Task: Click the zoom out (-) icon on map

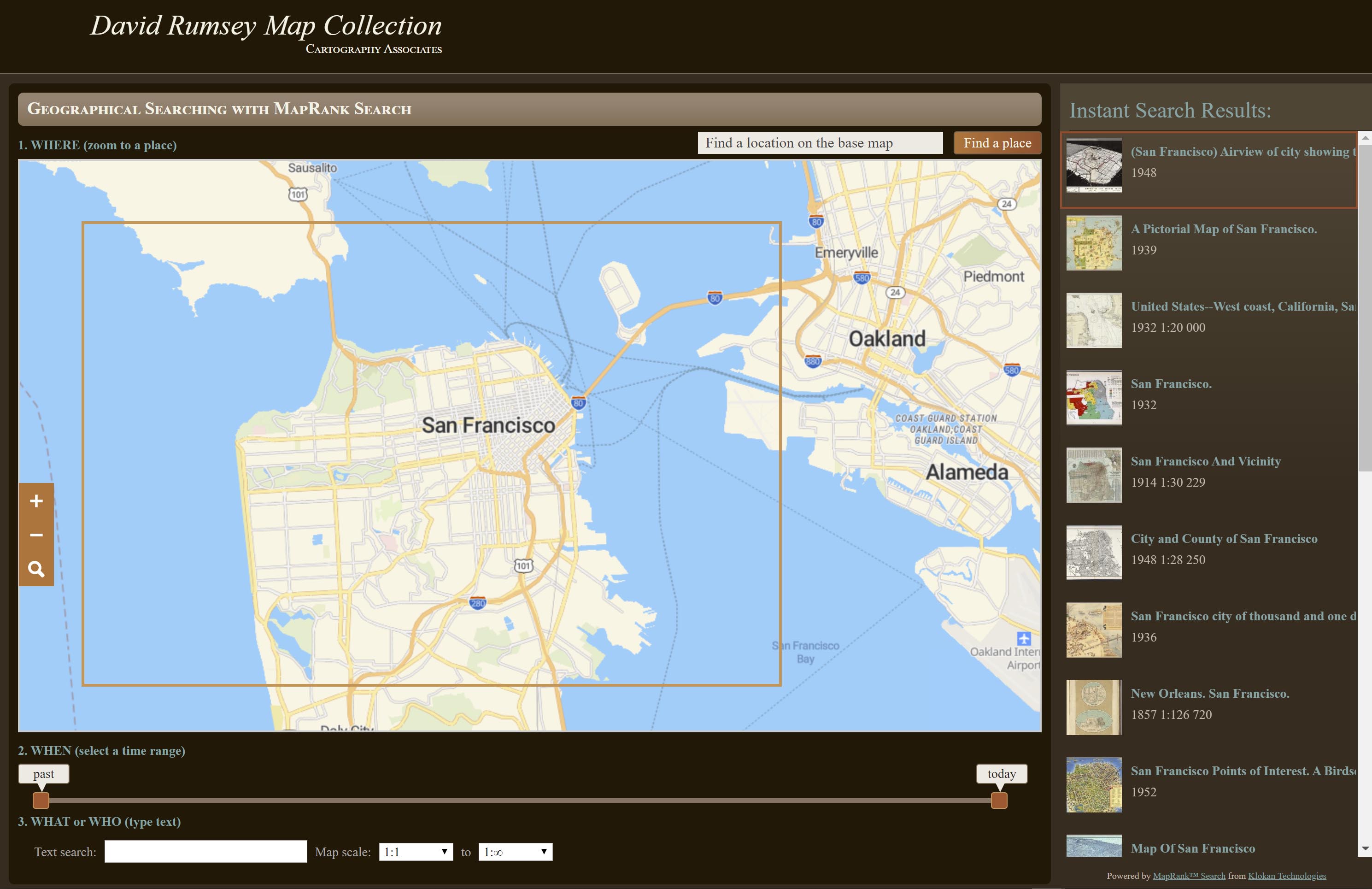Action: pyautogui.click(x=35, y=534)
